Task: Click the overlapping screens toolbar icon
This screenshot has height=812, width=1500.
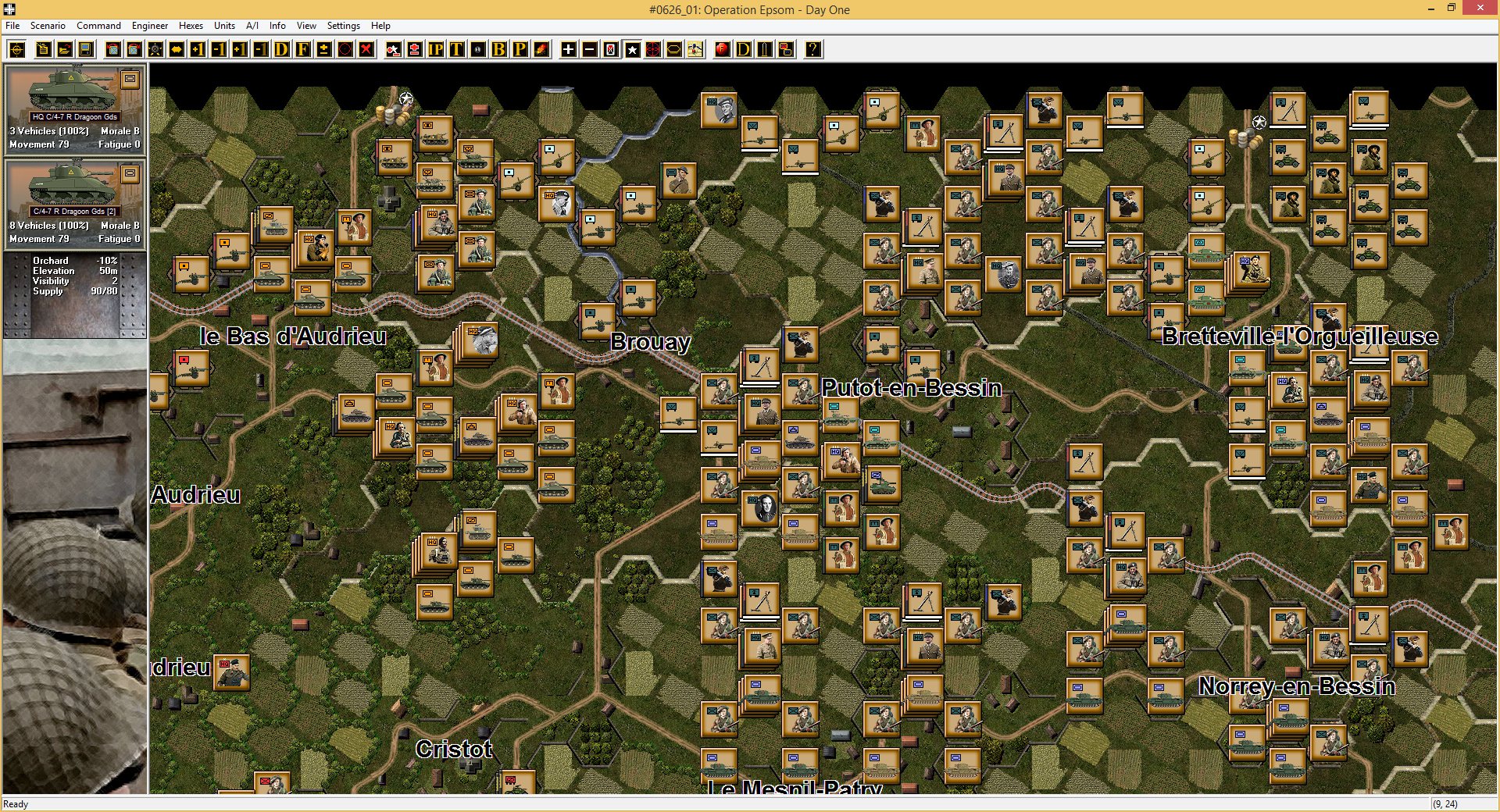Action: point(786,50)
